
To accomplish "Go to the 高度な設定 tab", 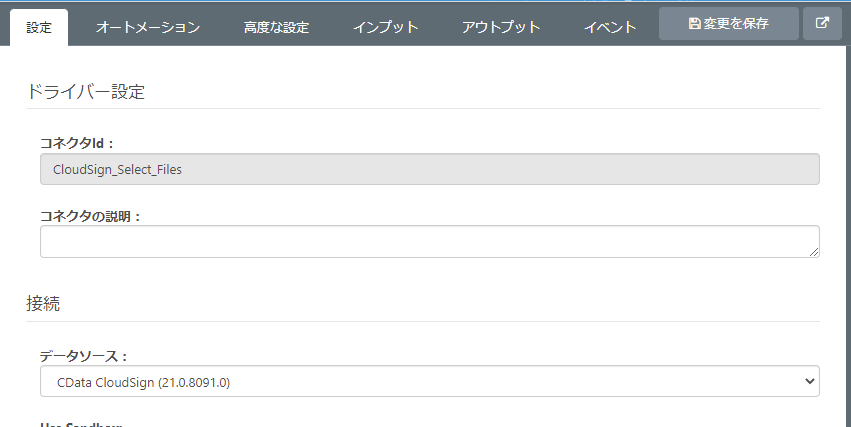I will click(276, 28).
